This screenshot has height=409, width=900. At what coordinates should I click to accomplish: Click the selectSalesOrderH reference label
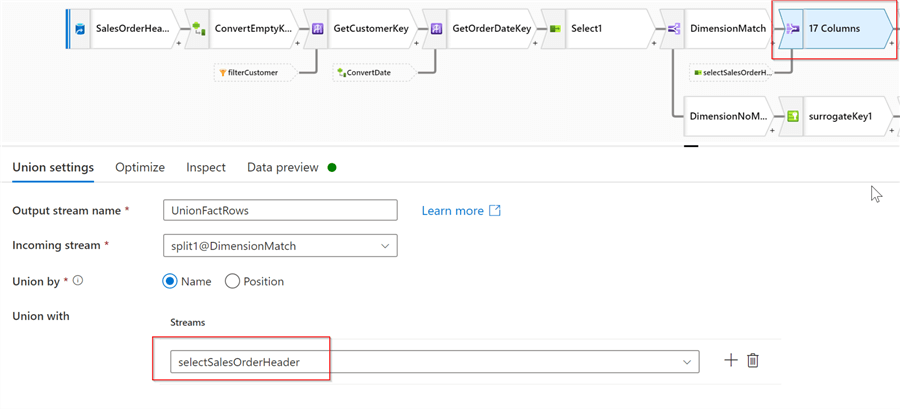tap(738, 73)
